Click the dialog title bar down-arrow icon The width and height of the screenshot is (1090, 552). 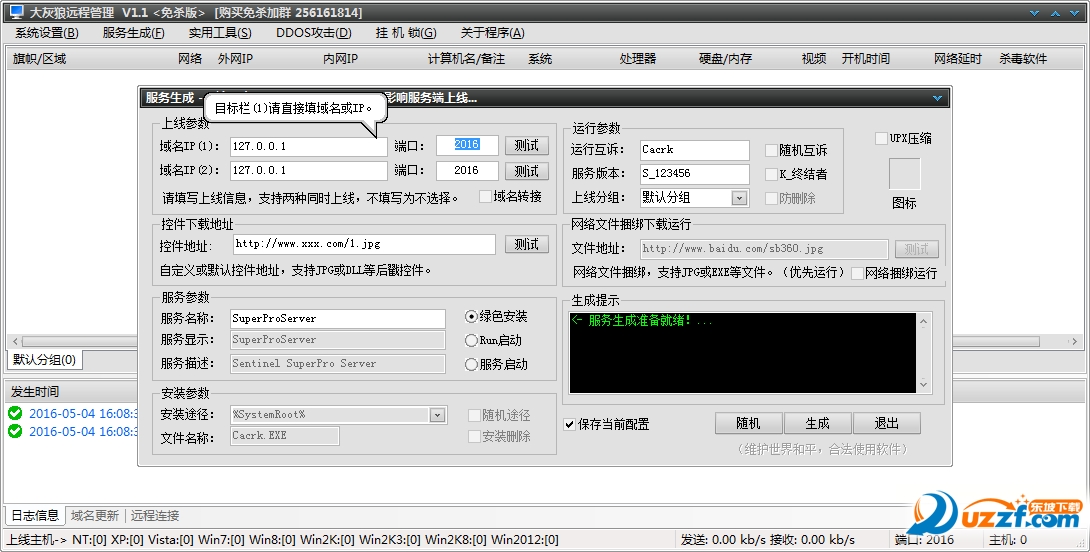click(x=937, y=98)
